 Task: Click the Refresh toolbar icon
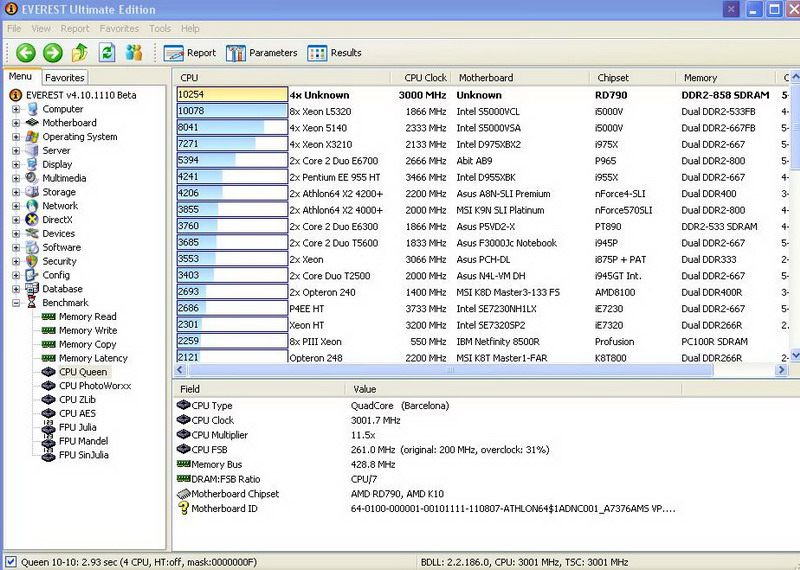coord(107,52)
